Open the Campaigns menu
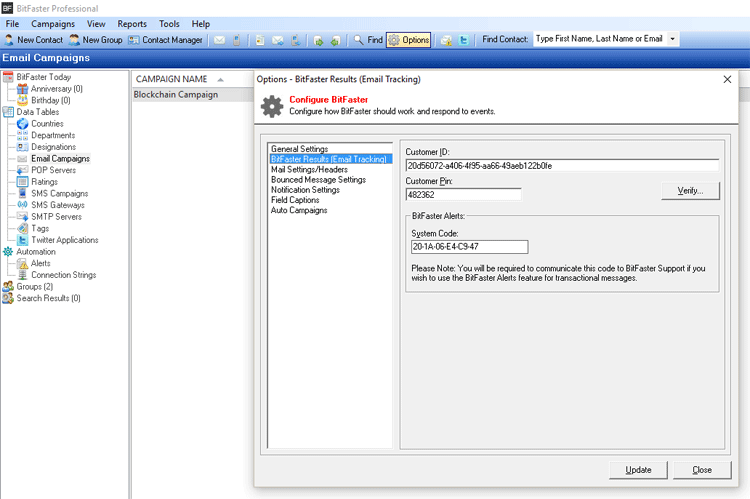750x499 pixels. (53, 24)
